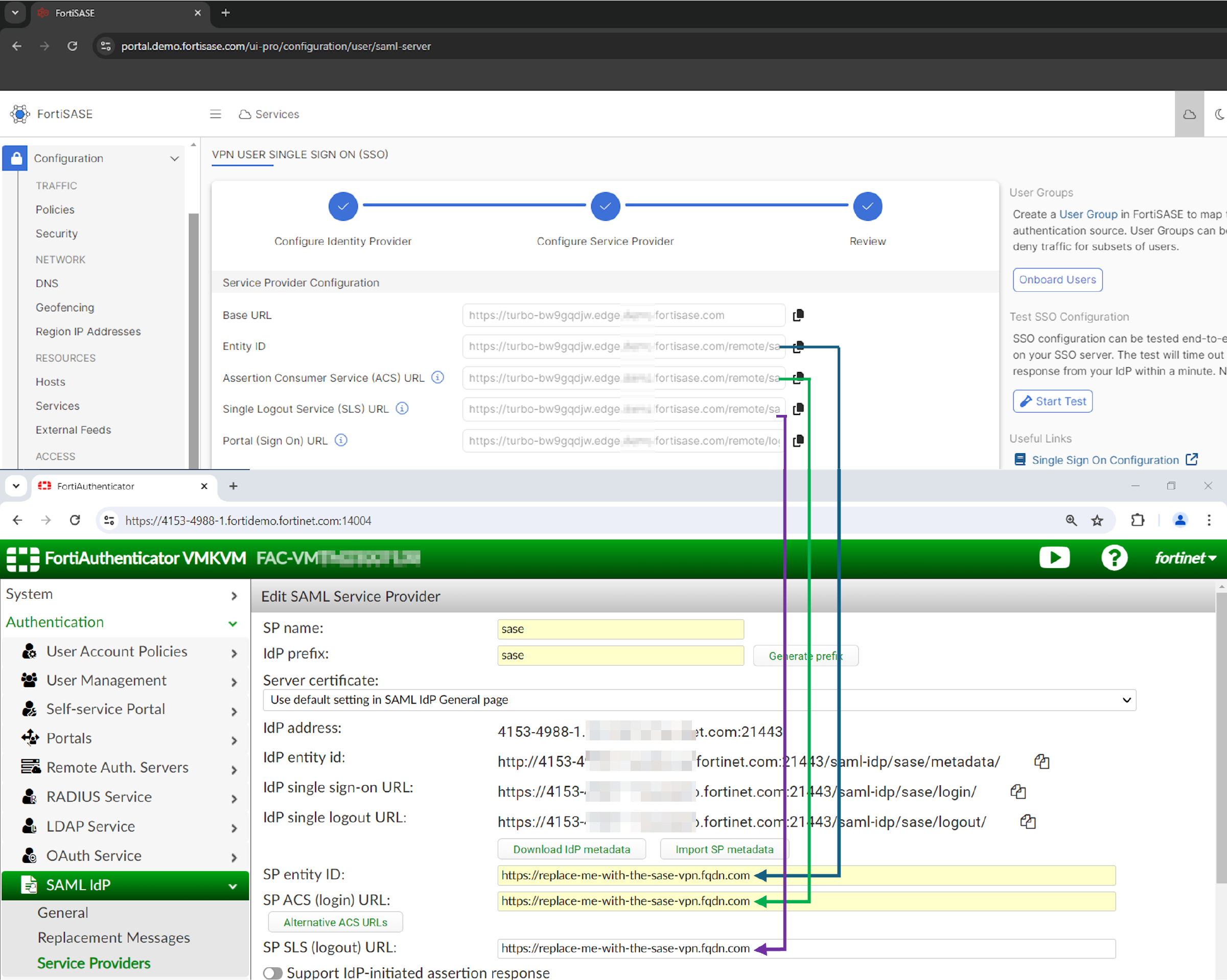Image resolution: width=1227 pixels, height=980 pixels.
Task: Enable Support IdP-initiated assertion response
Action: pyautogui.click(x=272, y=973)
